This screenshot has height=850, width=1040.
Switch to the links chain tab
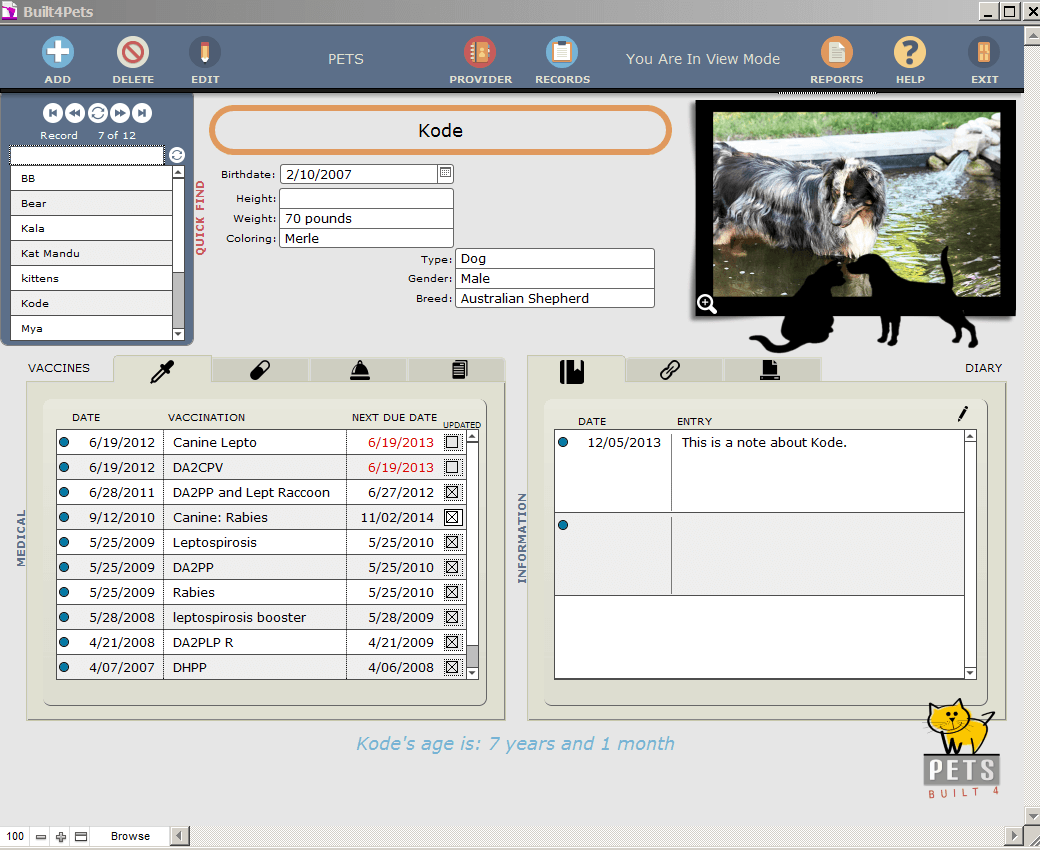point(670,370)
